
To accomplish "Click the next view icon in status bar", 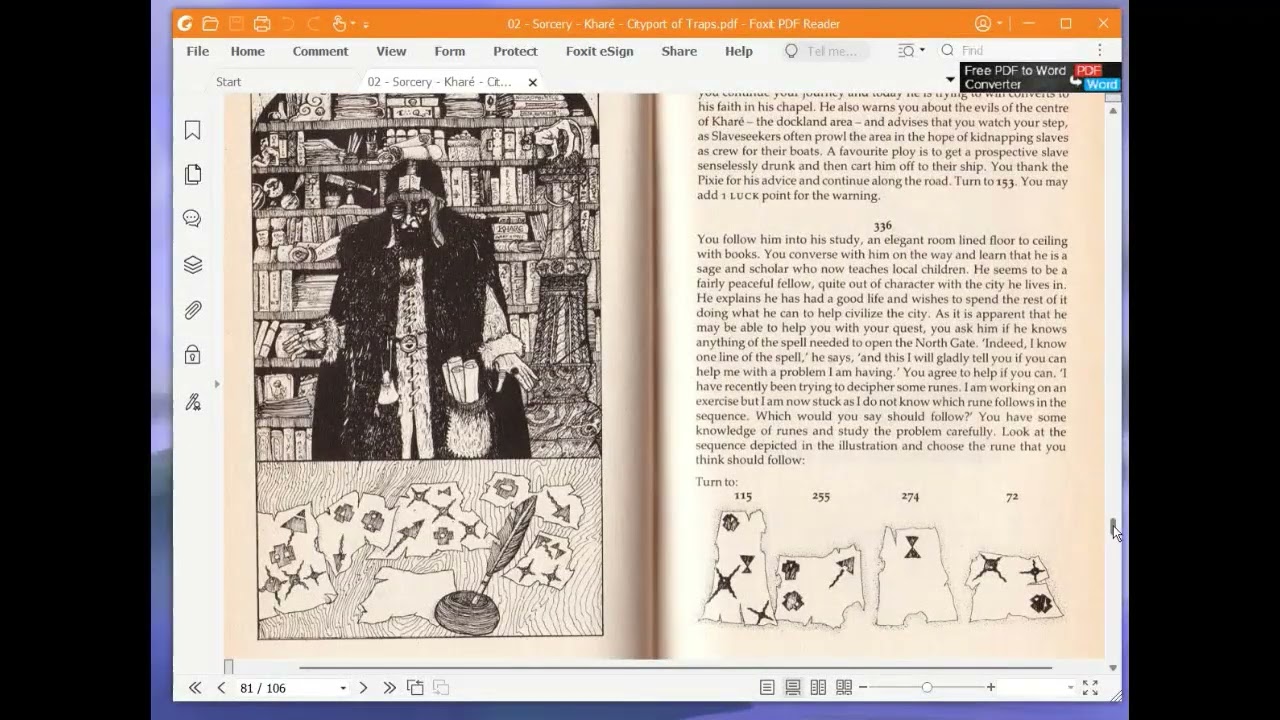I will tap(441, 687).
